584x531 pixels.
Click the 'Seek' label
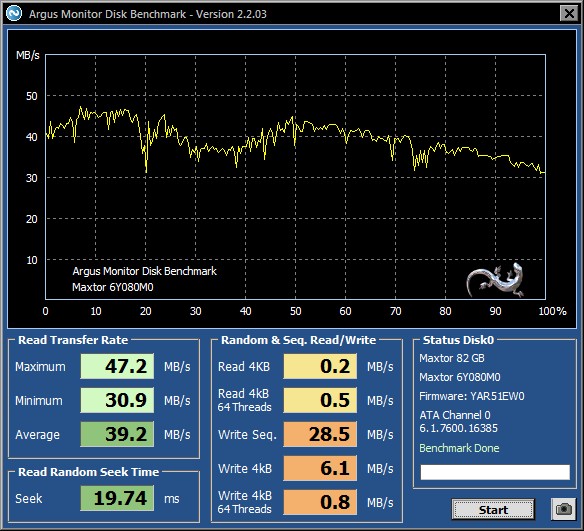(29, 499)
